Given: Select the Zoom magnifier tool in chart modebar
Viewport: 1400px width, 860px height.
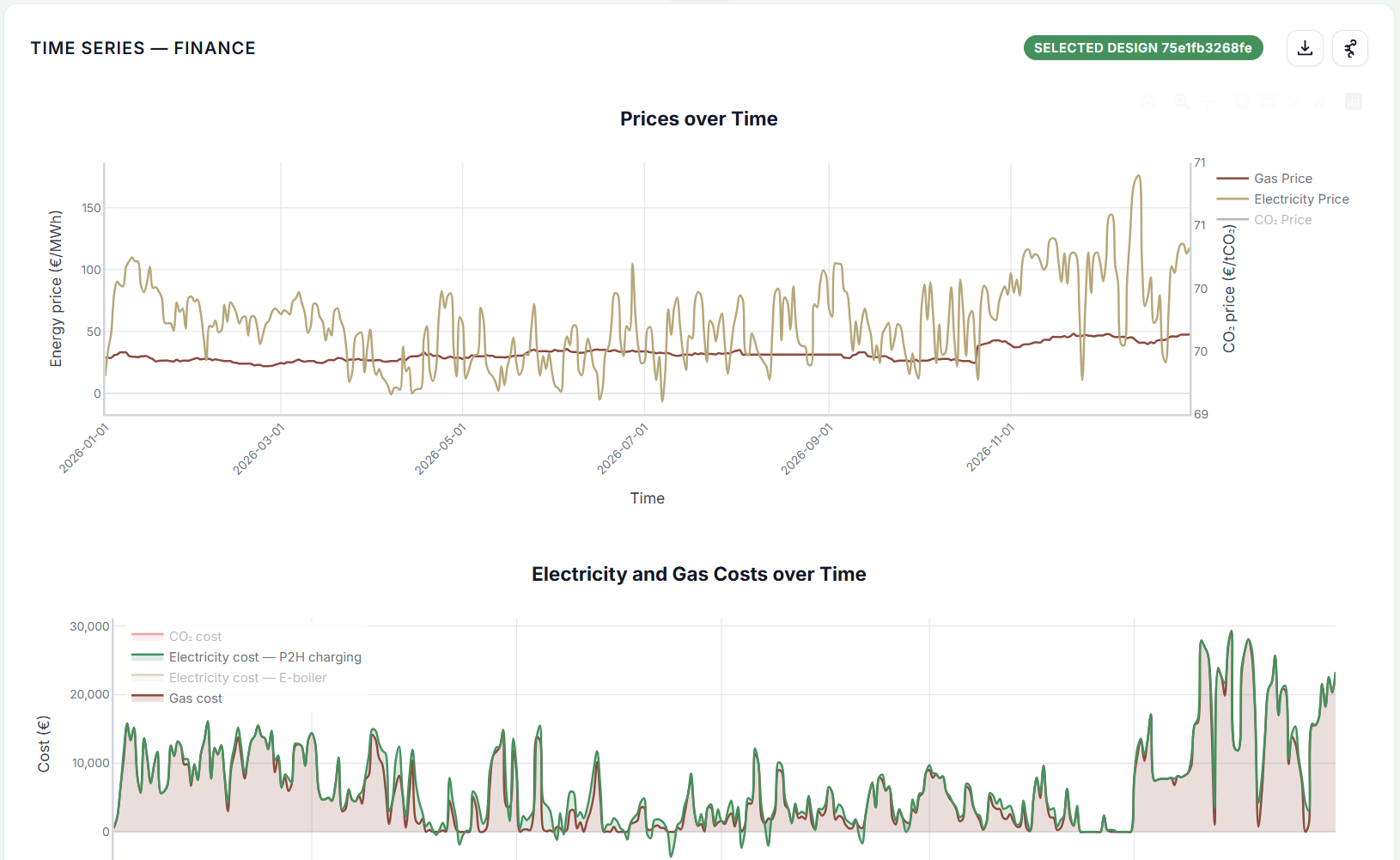Looking at the screenshot, I should tap(1182, 101).
